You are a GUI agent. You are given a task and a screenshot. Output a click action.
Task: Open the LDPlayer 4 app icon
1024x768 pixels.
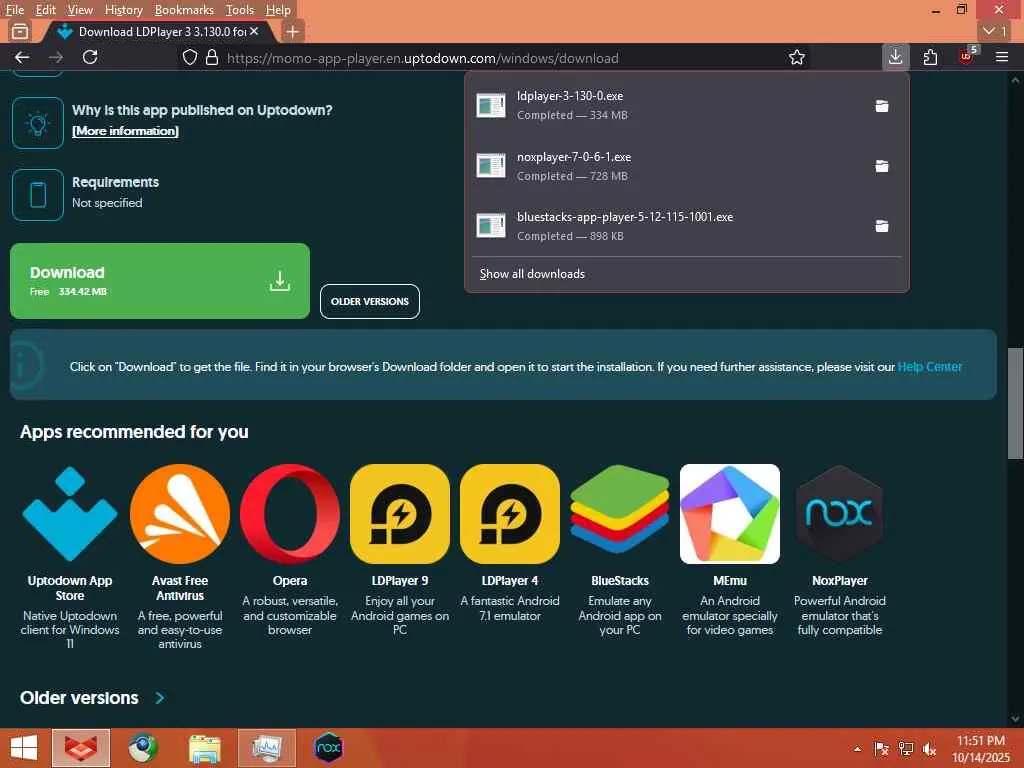point(509,514)
